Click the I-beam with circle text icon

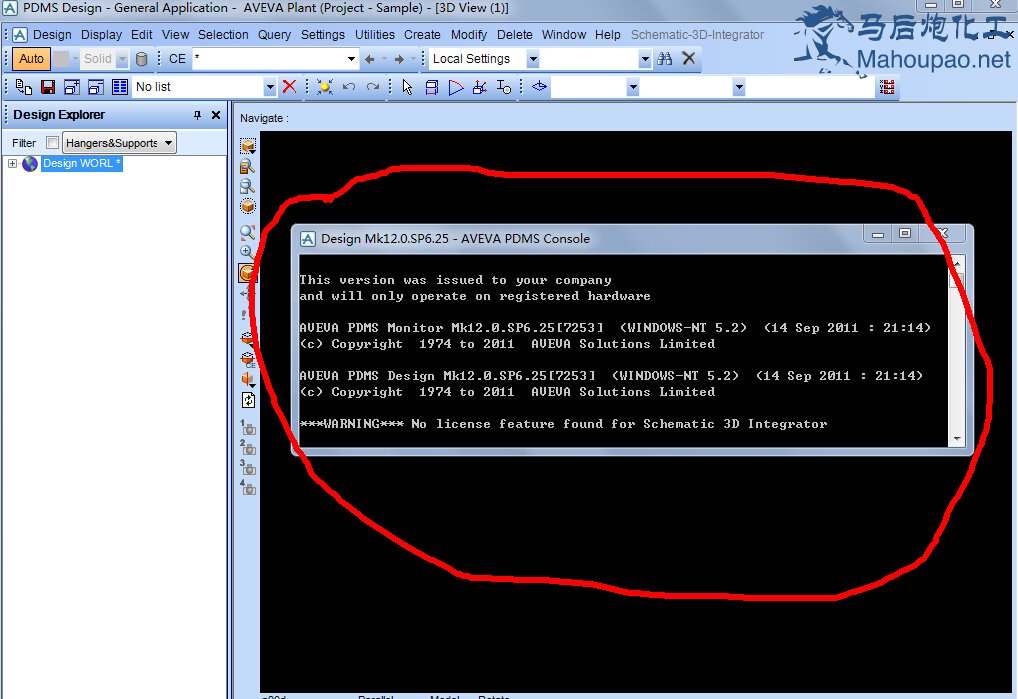pos(504,87)
